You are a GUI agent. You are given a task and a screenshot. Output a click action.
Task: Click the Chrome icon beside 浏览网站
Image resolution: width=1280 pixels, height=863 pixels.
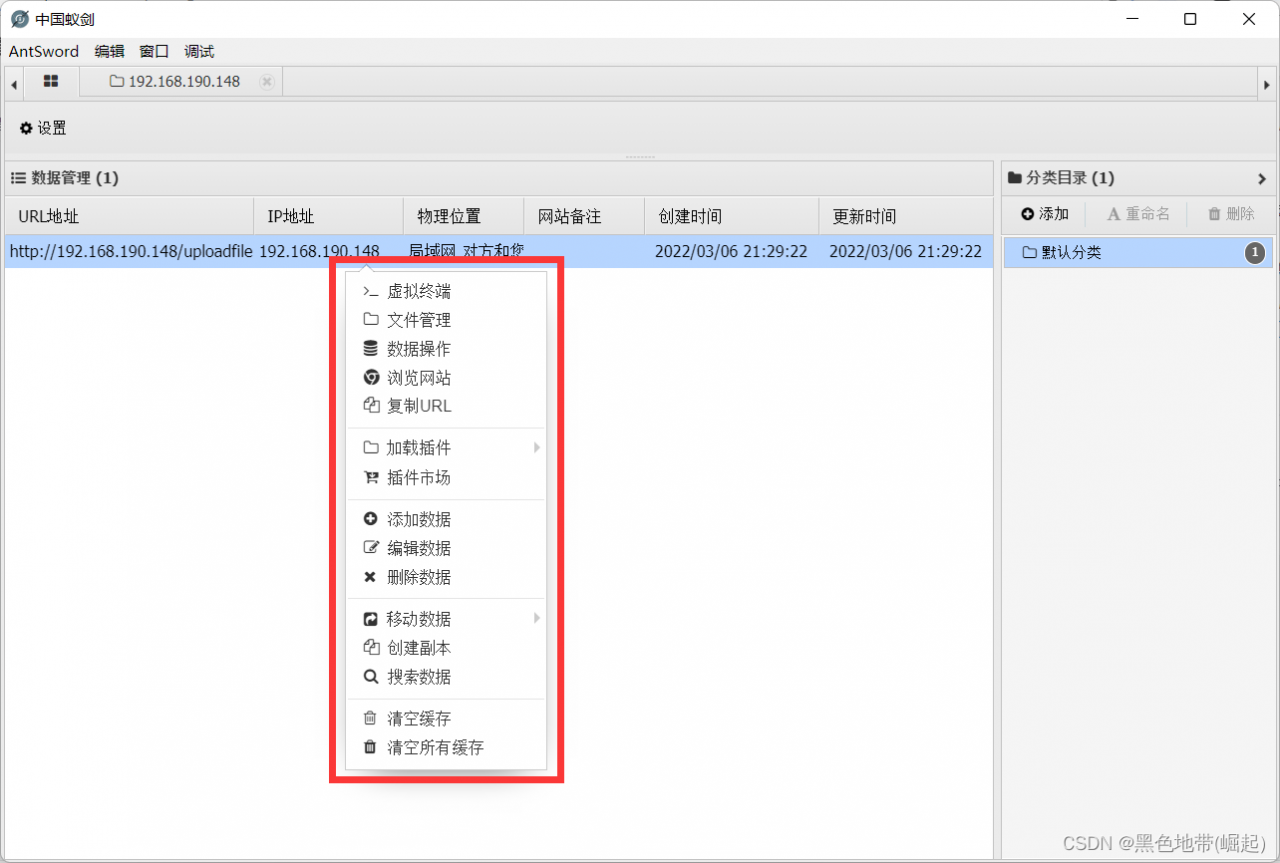pyautogui.click(x=370, y=378)
